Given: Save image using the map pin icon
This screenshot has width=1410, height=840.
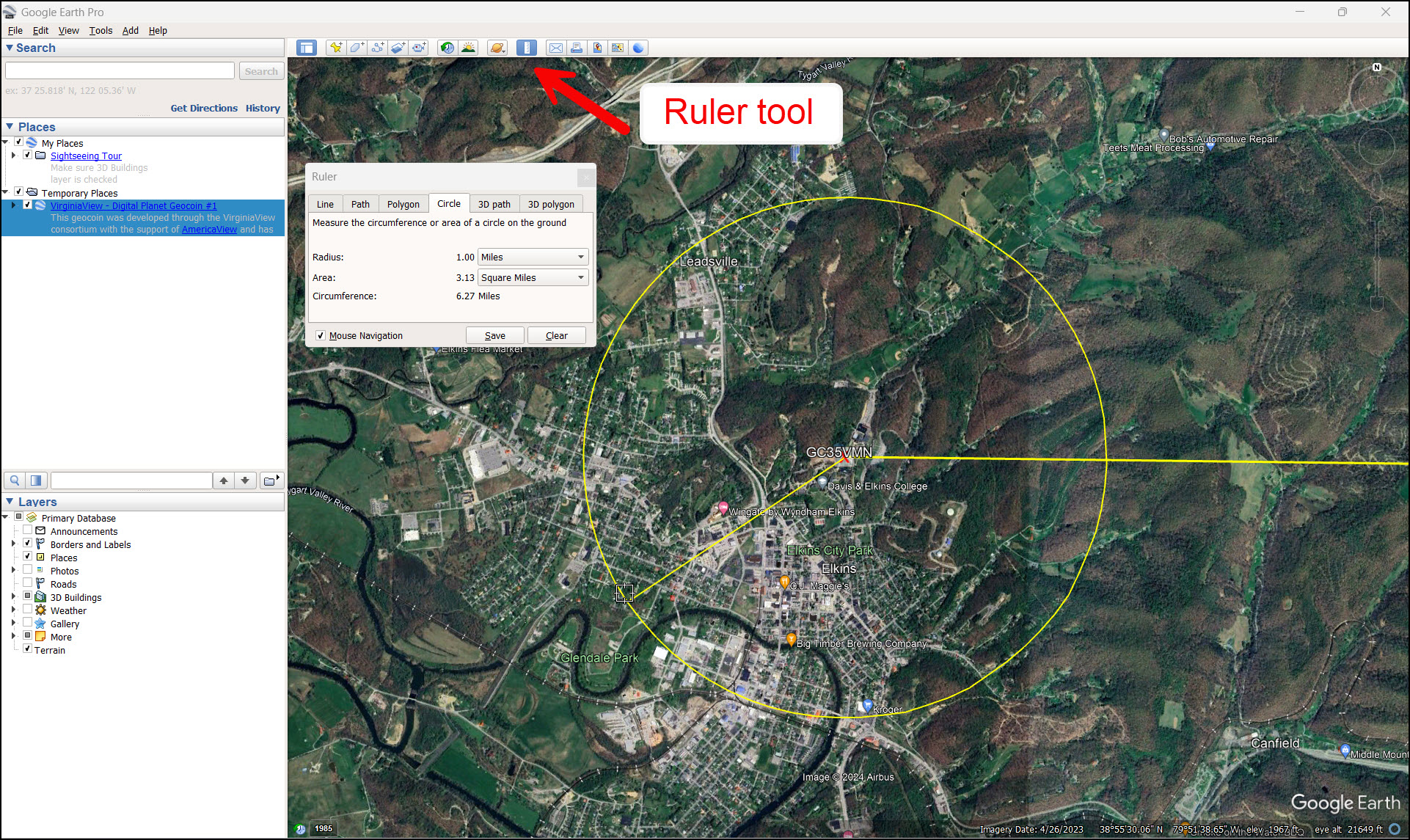Looking at the screenshot, I should point(597,48).
